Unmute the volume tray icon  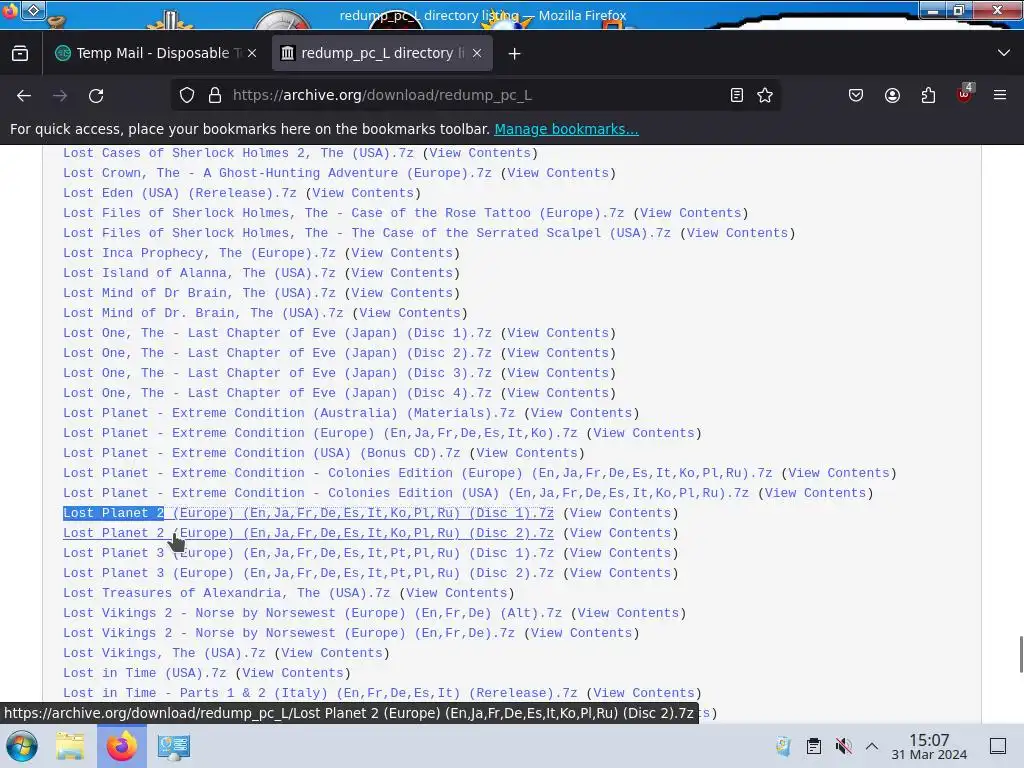(x=844, y=746)
